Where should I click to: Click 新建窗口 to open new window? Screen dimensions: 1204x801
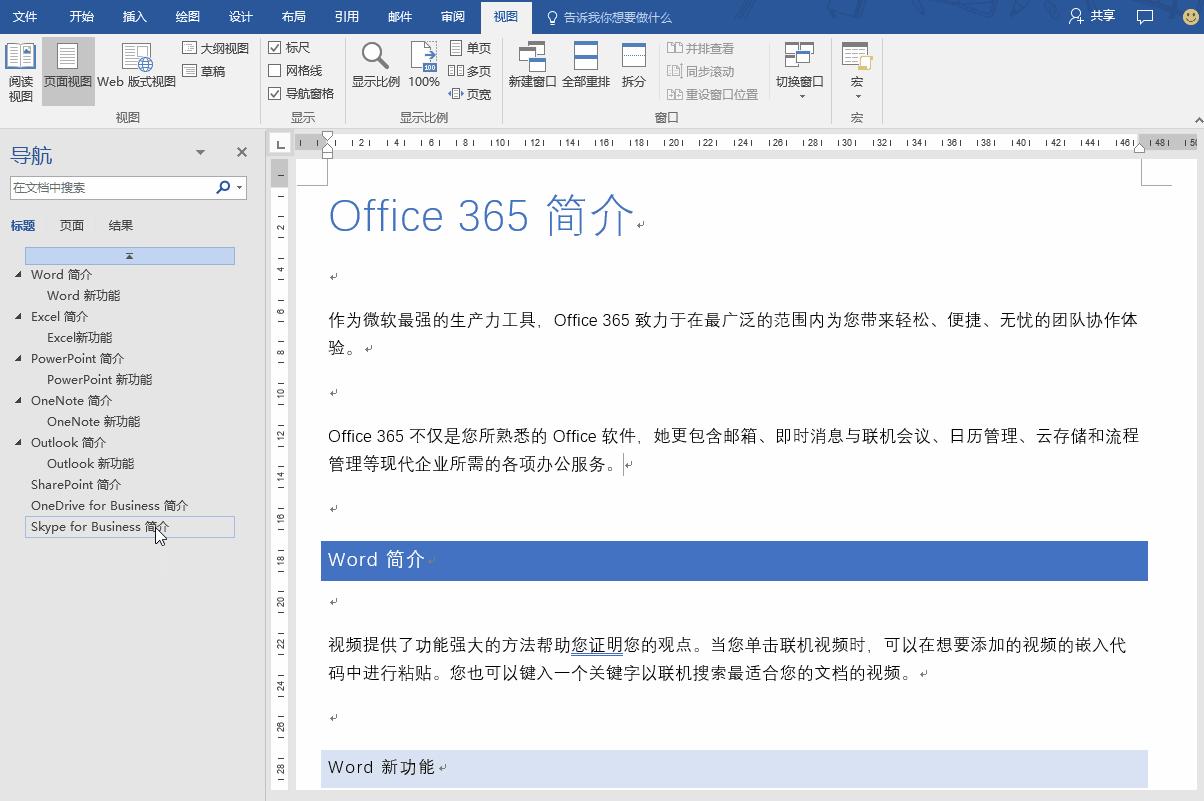coord(533,63)
